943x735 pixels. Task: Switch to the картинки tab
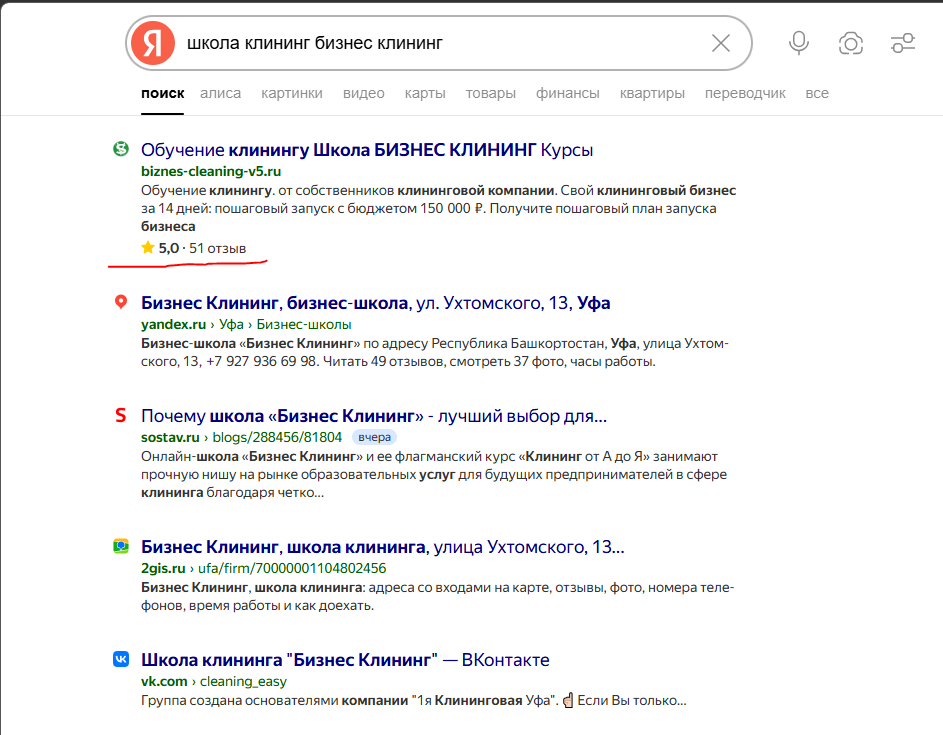[292, 93]
